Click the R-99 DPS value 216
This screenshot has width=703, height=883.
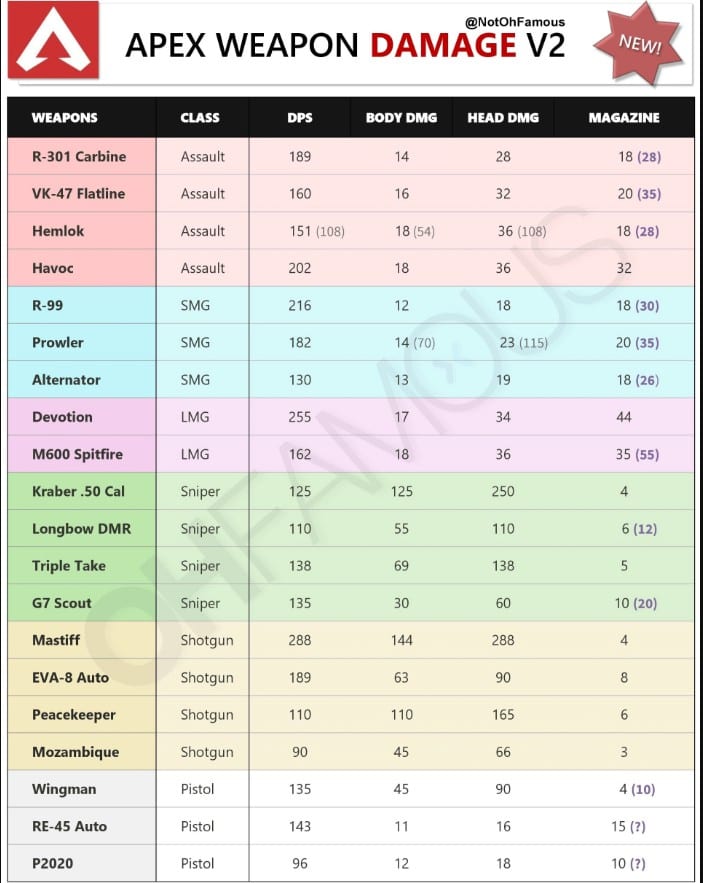coord(300,305)
